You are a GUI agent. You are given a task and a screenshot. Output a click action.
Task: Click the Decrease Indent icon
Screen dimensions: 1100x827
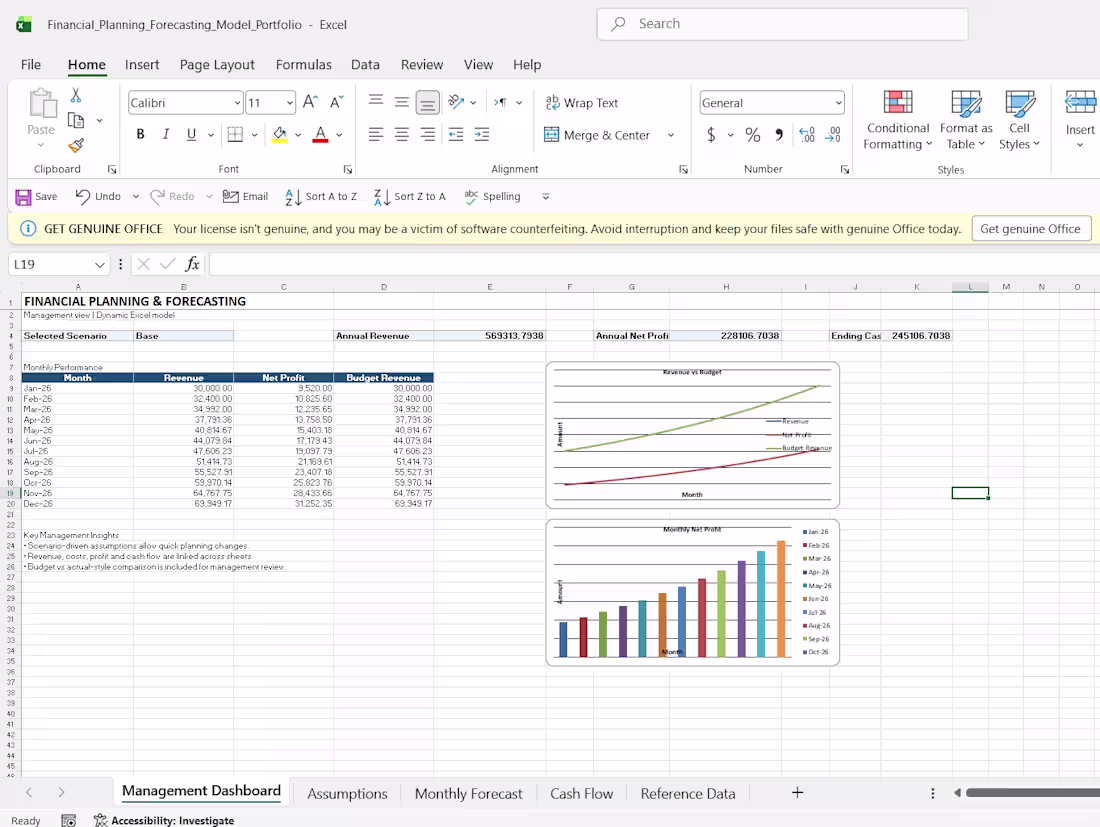(456, 134)
